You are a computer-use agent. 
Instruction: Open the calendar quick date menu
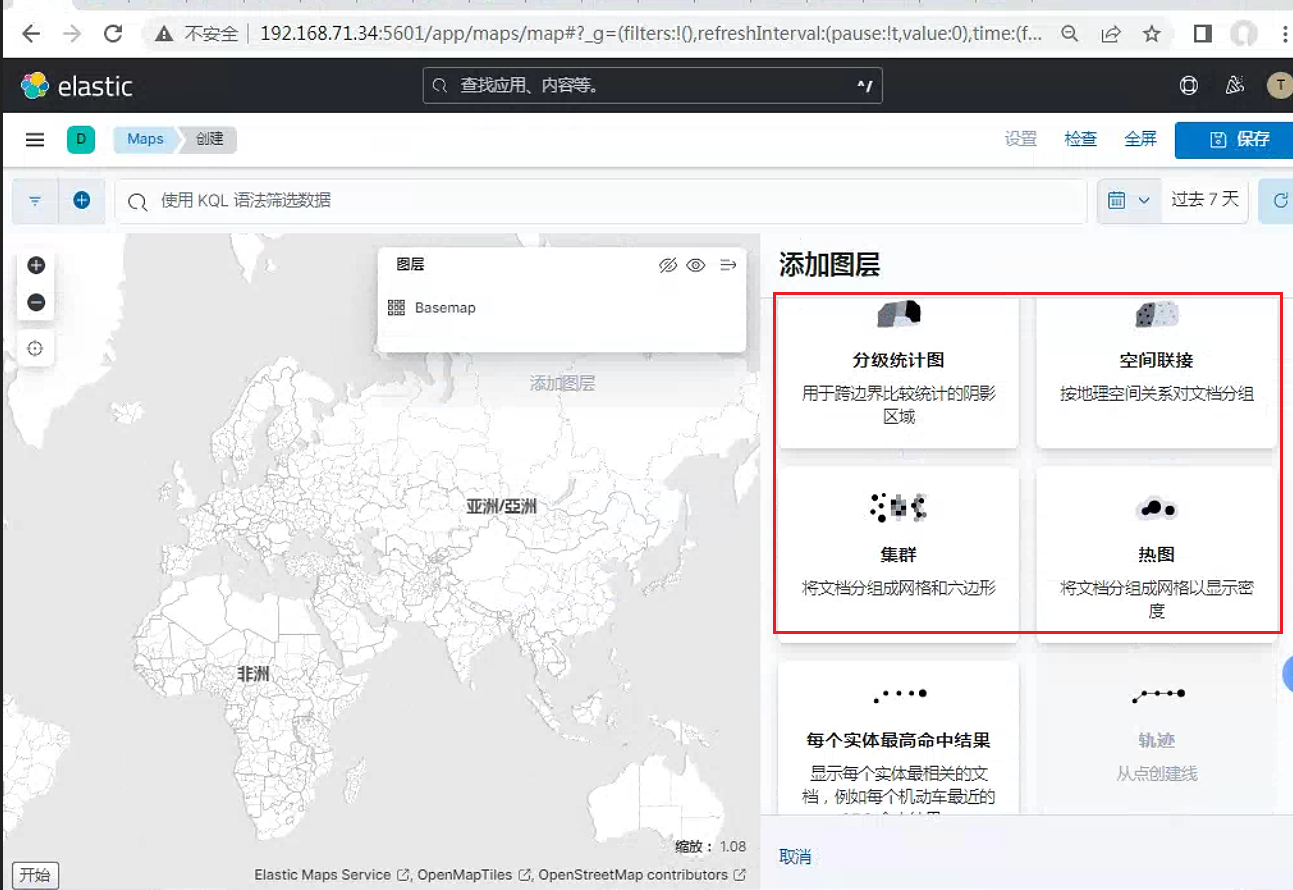1129,201
